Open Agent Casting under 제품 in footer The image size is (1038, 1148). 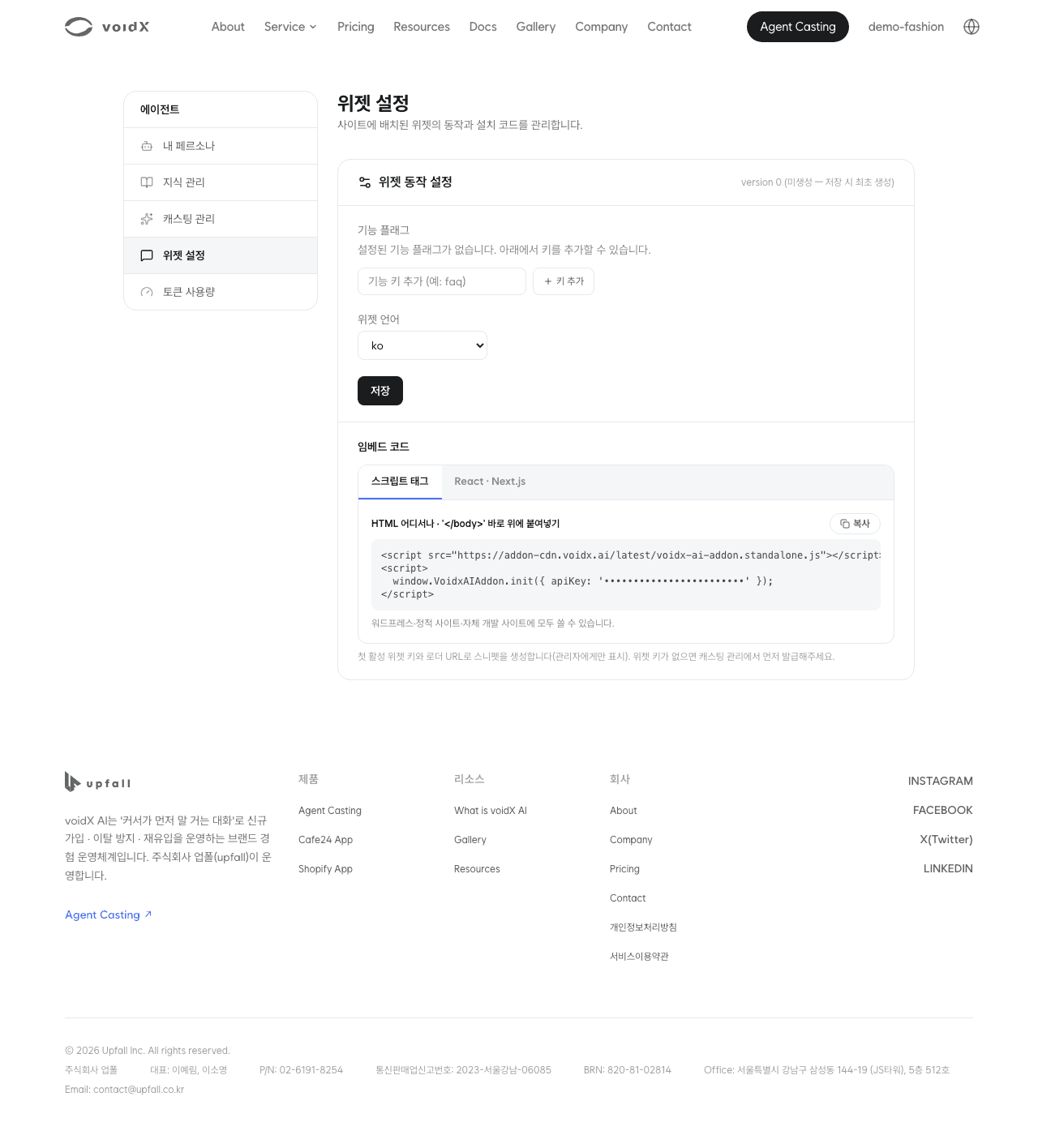pos(330,811)
